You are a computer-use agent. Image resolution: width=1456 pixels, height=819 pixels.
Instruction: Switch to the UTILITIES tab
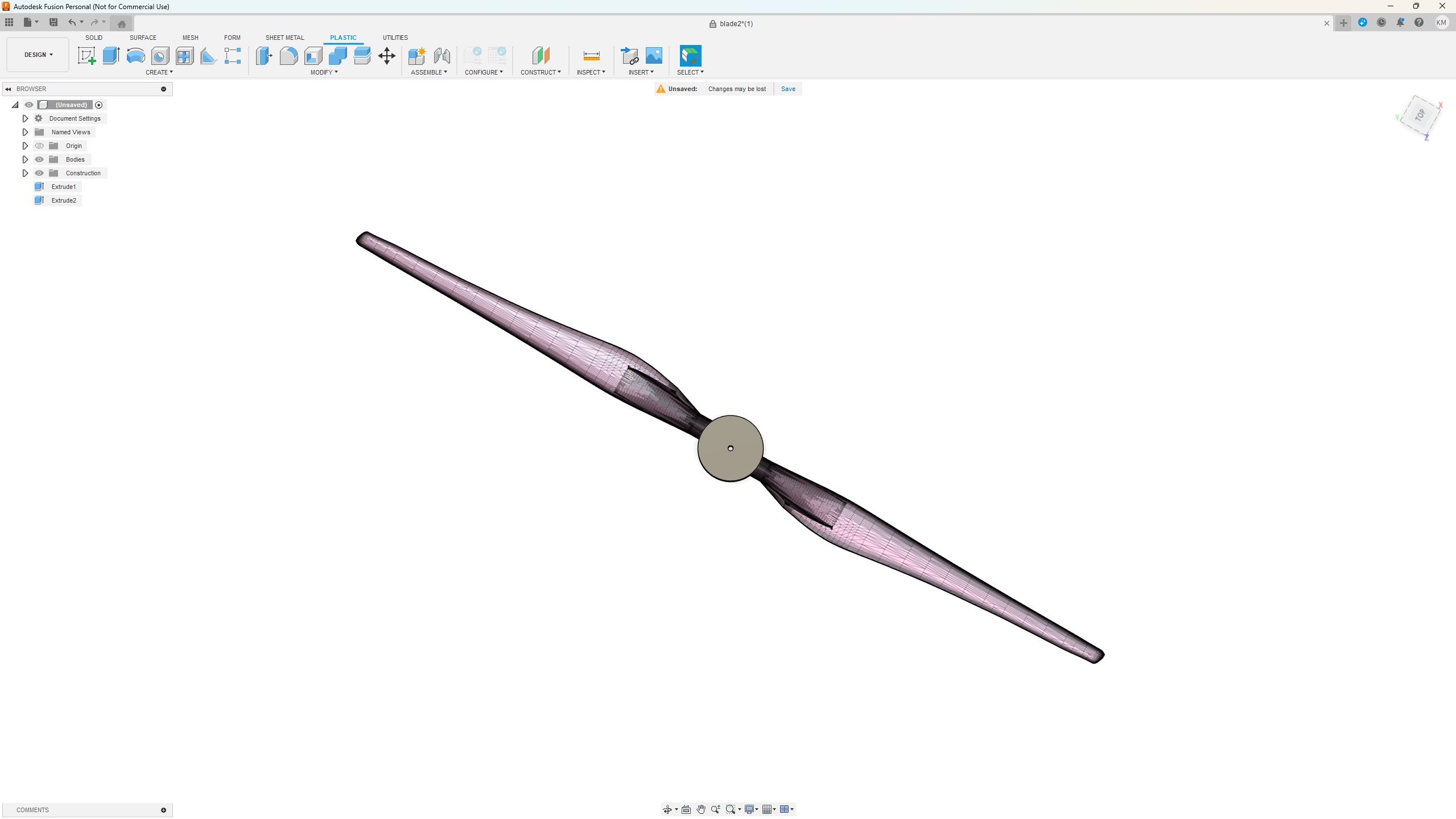point(395,38)
